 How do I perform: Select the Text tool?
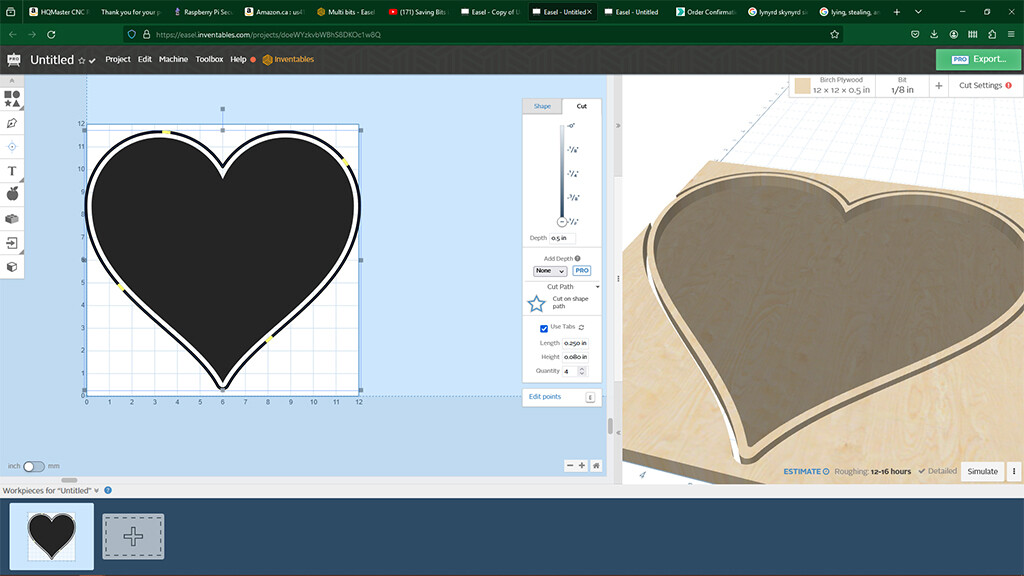12,171
